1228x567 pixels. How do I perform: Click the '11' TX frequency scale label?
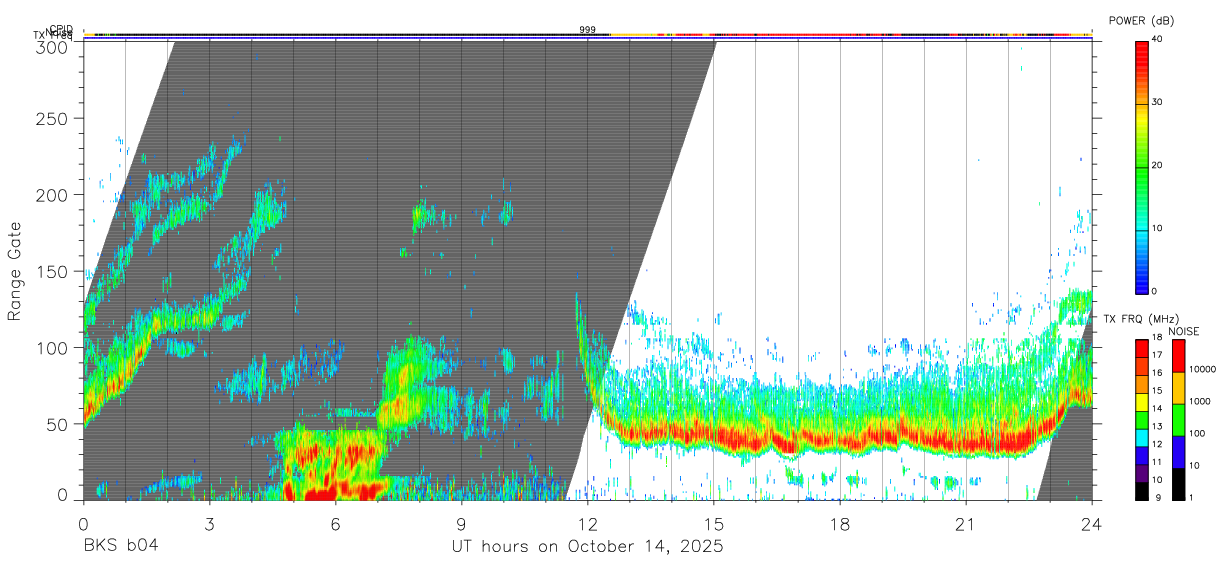1158,462
